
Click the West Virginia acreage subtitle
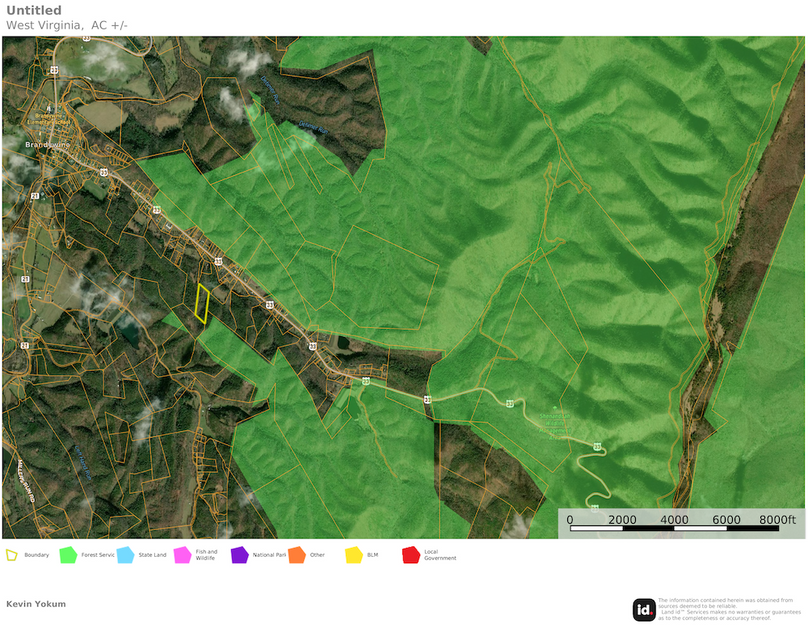tap(67, 25)
